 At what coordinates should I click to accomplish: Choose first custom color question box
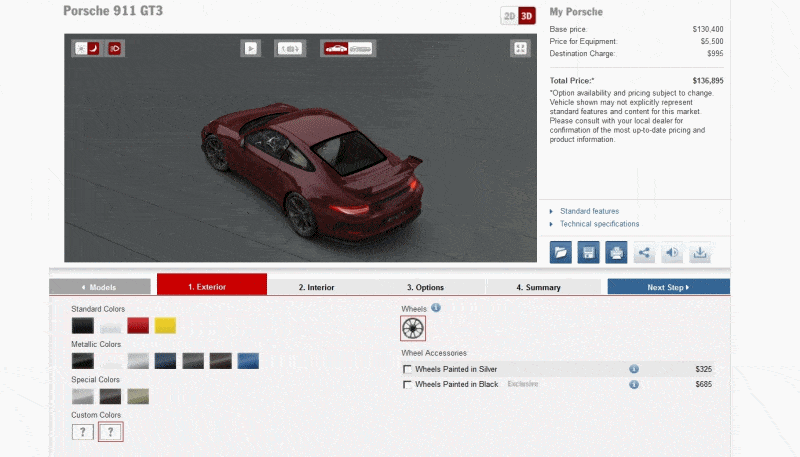83,431
